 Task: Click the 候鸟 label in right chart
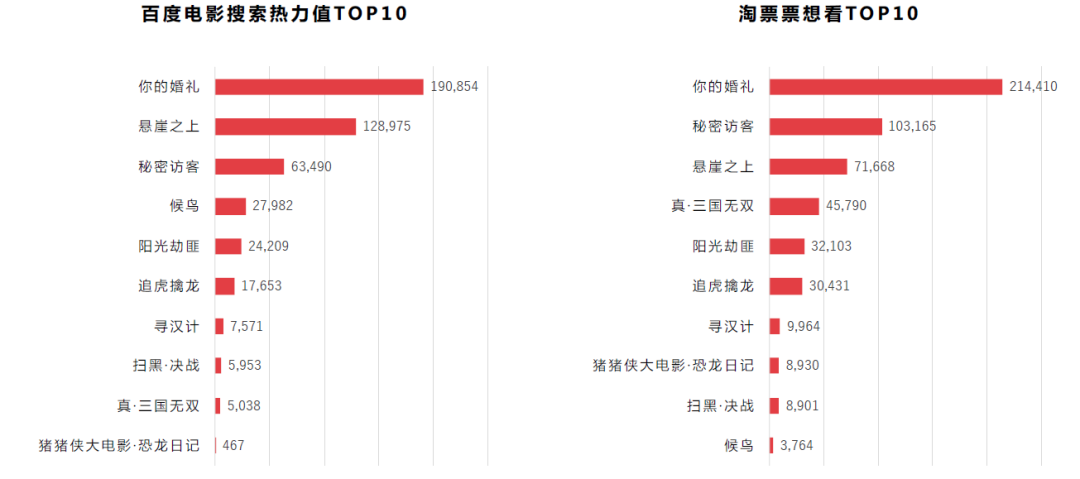[740, 445]
